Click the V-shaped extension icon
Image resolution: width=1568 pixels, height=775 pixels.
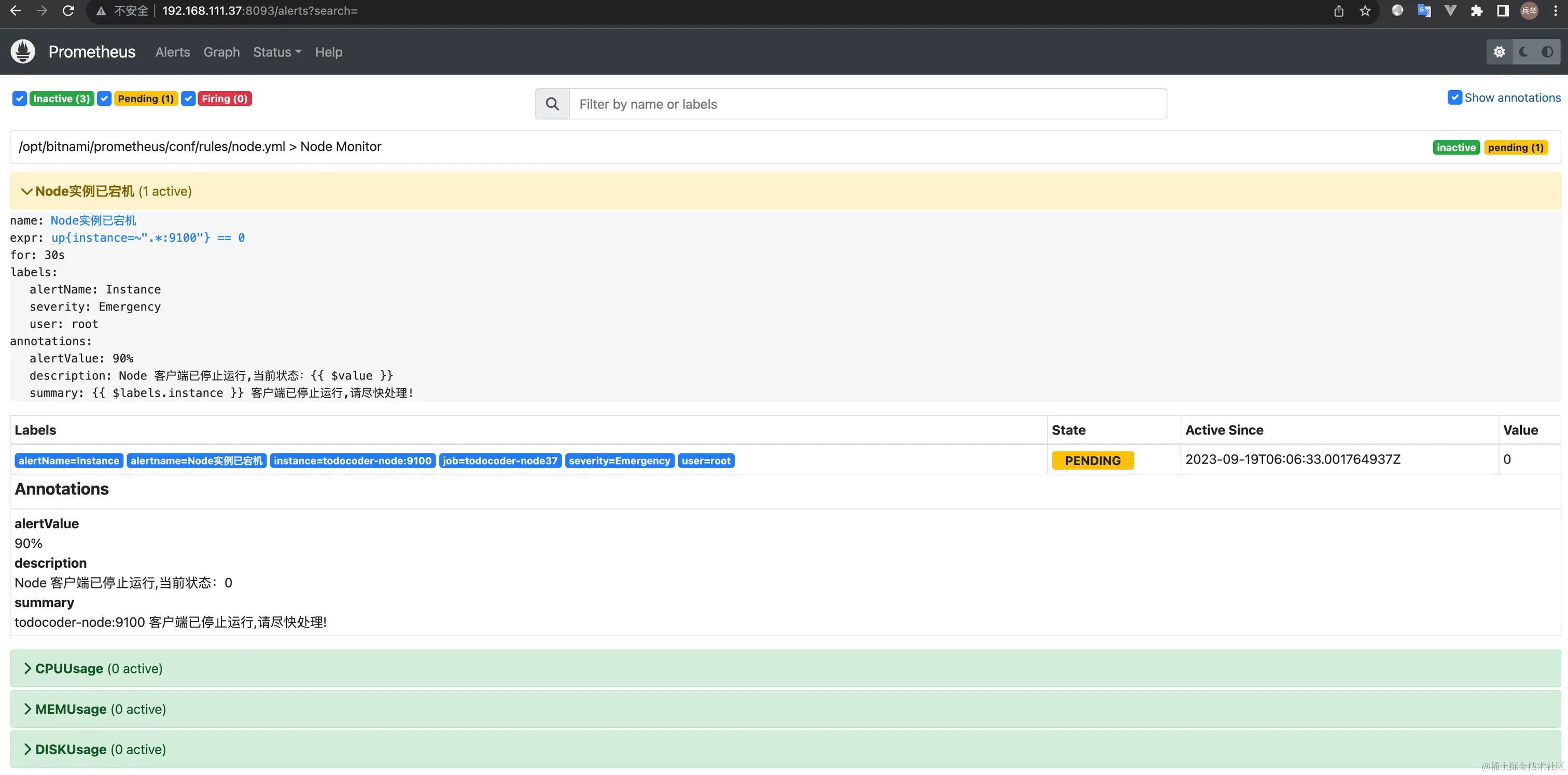(1450, 11)
